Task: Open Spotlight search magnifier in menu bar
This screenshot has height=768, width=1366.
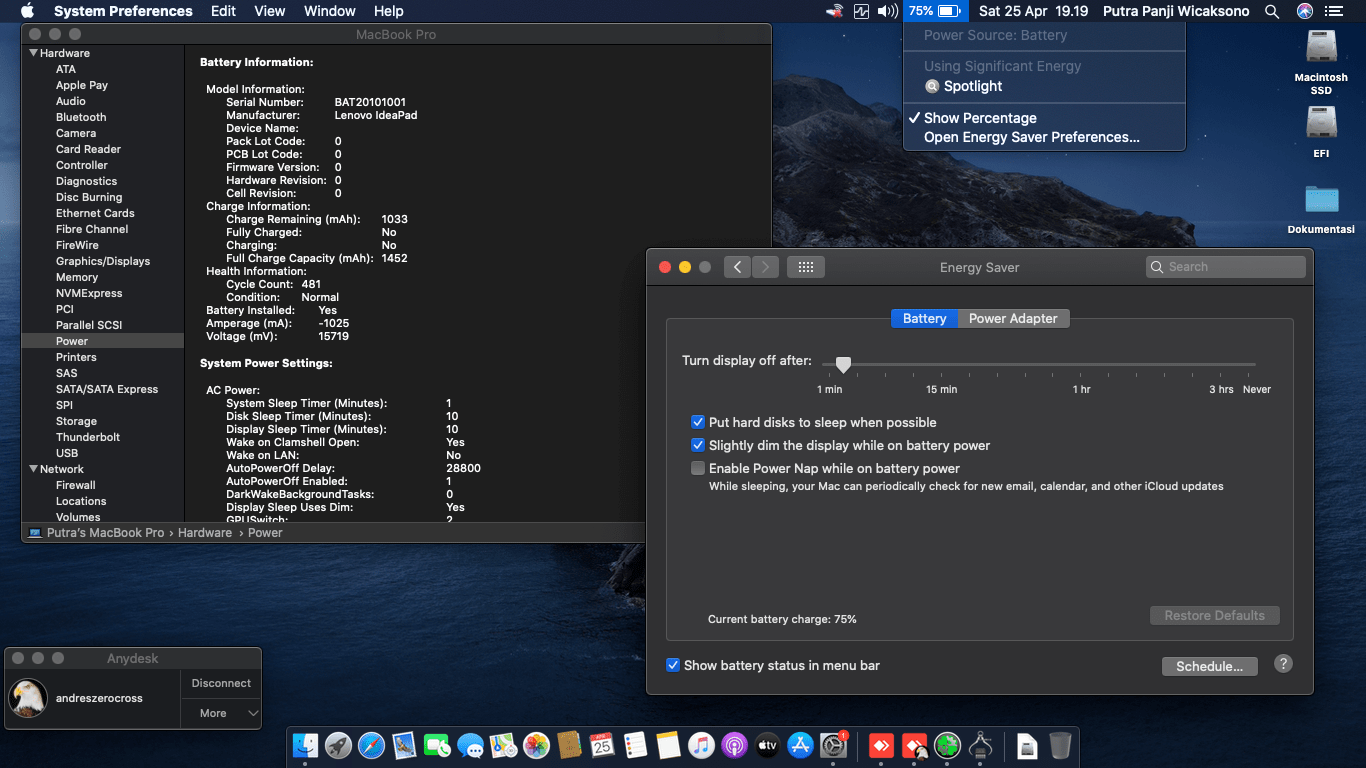Action: pyautogui.click(x=1272, y=11)
